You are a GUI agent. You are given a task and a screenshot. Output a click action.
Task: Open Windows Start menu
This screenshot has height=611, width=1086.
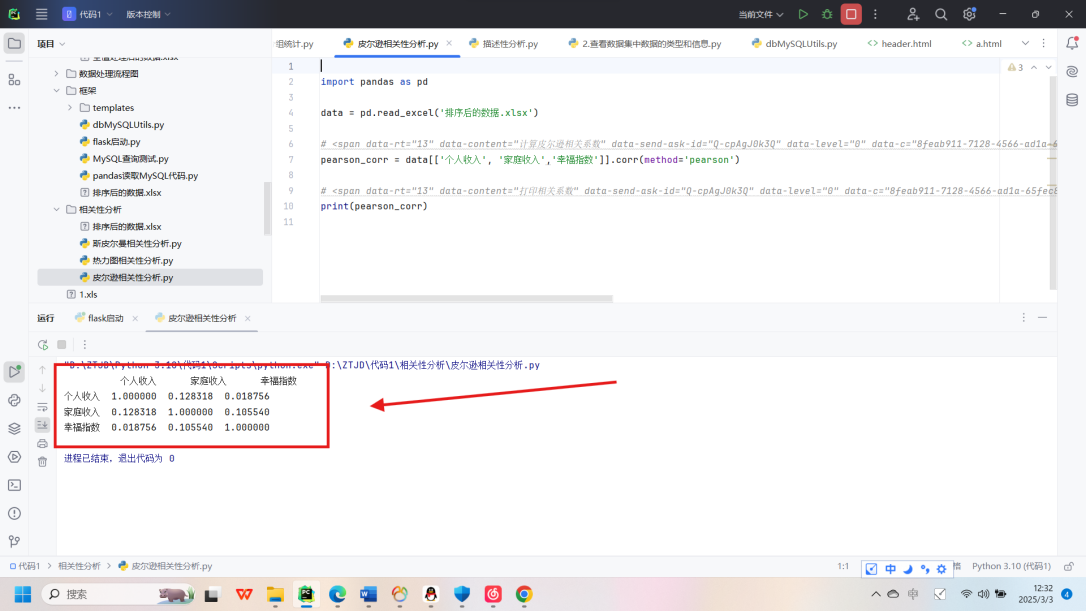click(x=23, y=594)
